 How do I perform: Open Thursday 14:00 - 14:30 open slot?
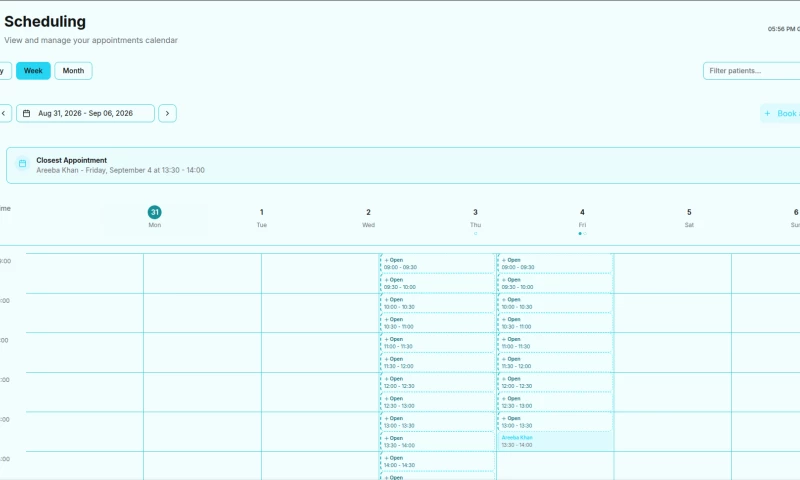tap(437, 462)
